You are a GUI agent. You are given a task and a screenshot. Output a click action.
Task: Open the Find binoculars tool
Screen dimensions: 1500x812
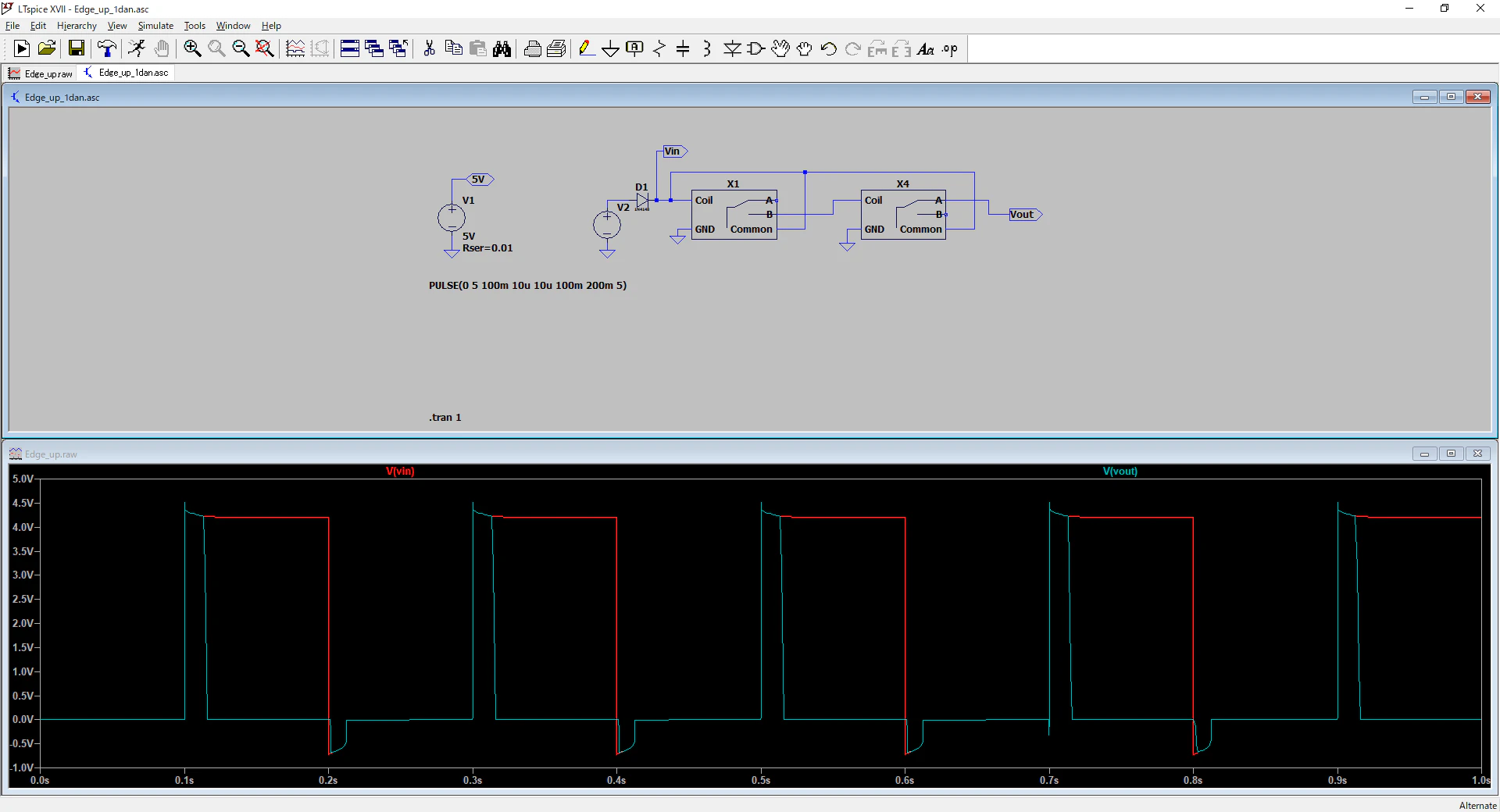click(x=502, y=49)
